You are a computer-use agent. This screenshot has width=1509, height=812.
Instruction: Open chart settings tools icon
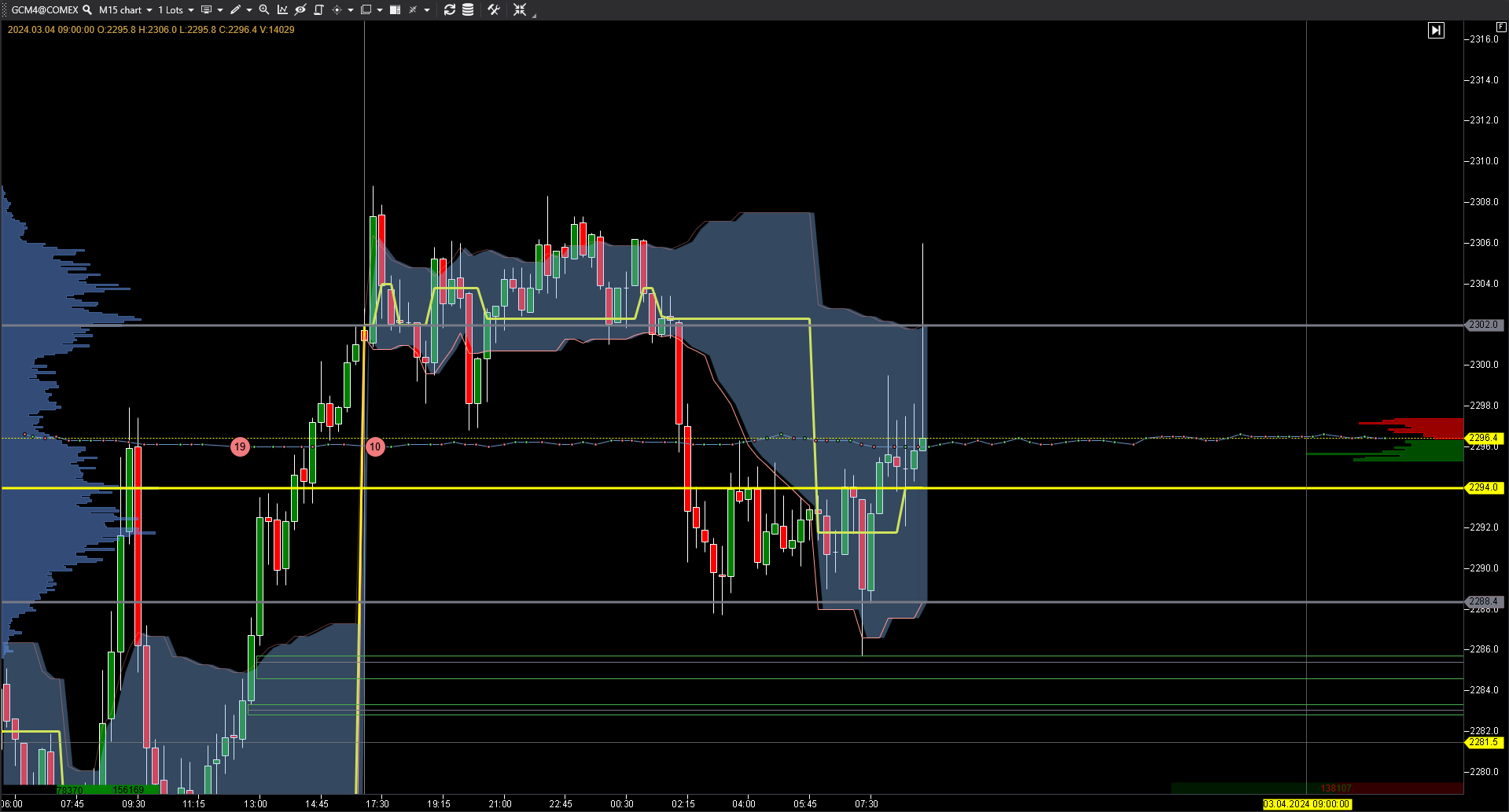pos(494,10)
